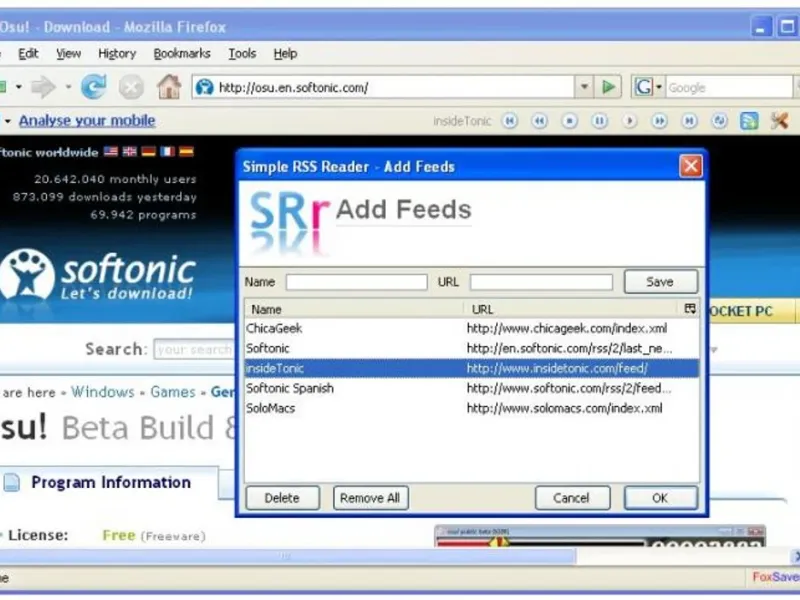The height and width of the screenshot is (600, 800).
Task: Click the blue Add Feeds RSS icon
Action: click(749, 121)
